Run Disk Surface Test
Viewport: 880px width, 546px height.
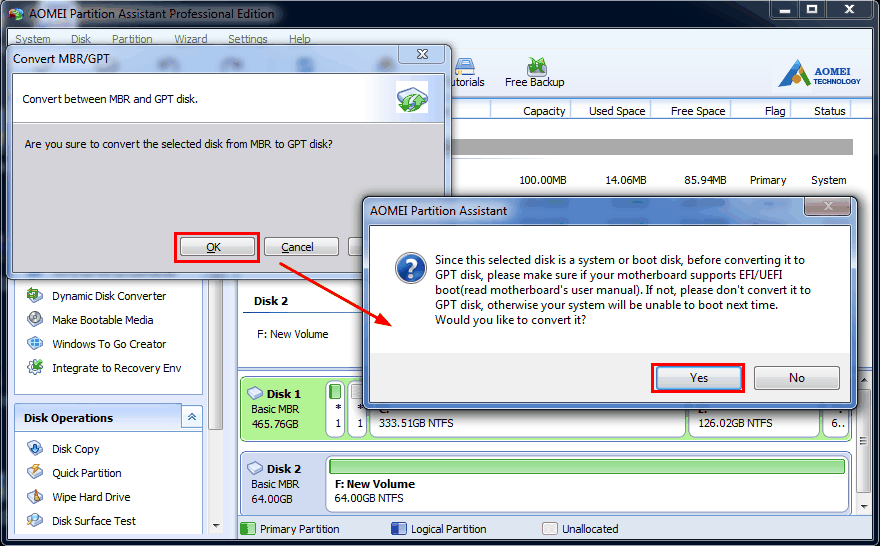point(94,521)
